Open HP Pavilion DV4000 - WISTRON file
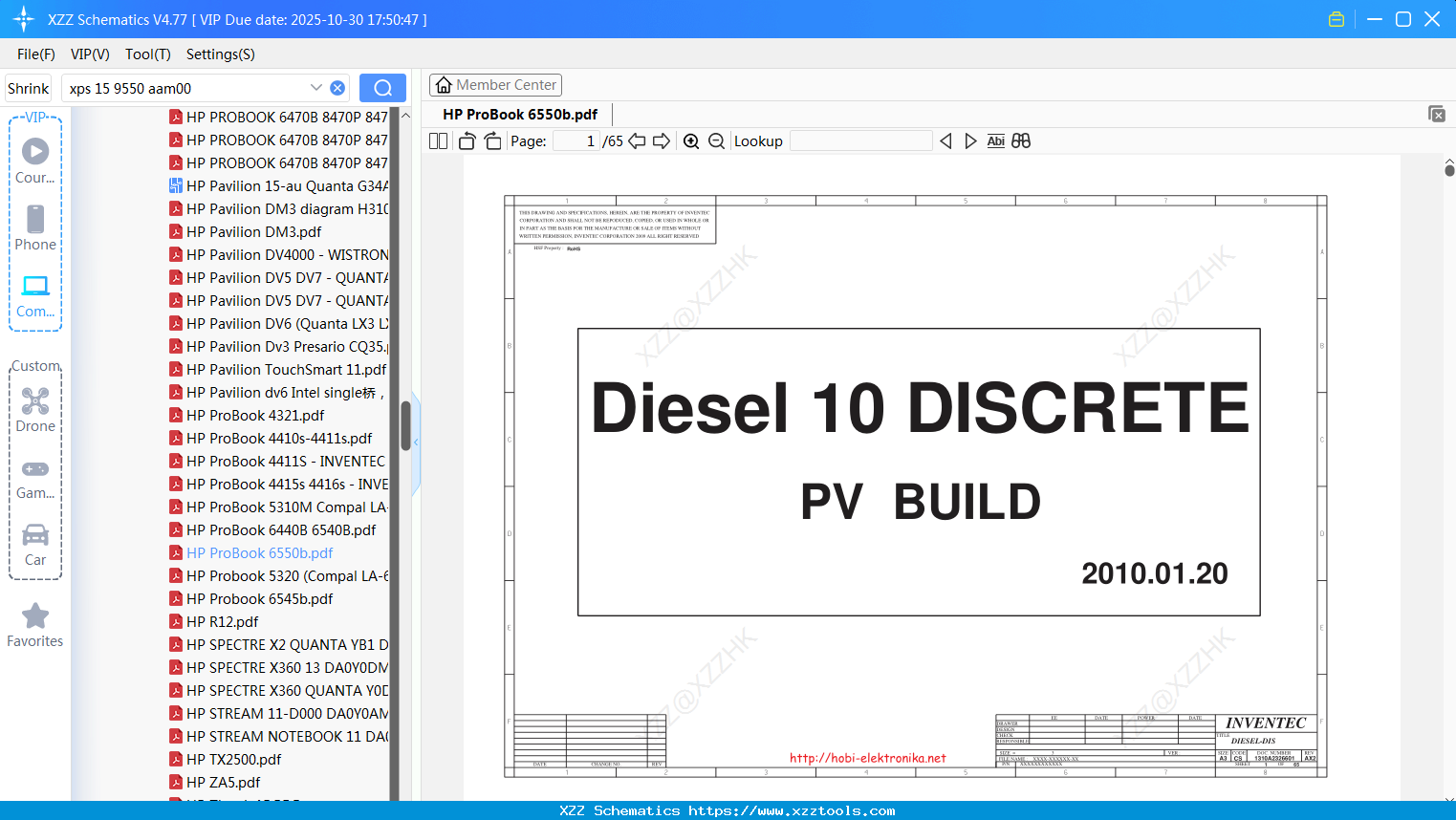This screenshot has height=820, width=1456. [x=279, y=255]
